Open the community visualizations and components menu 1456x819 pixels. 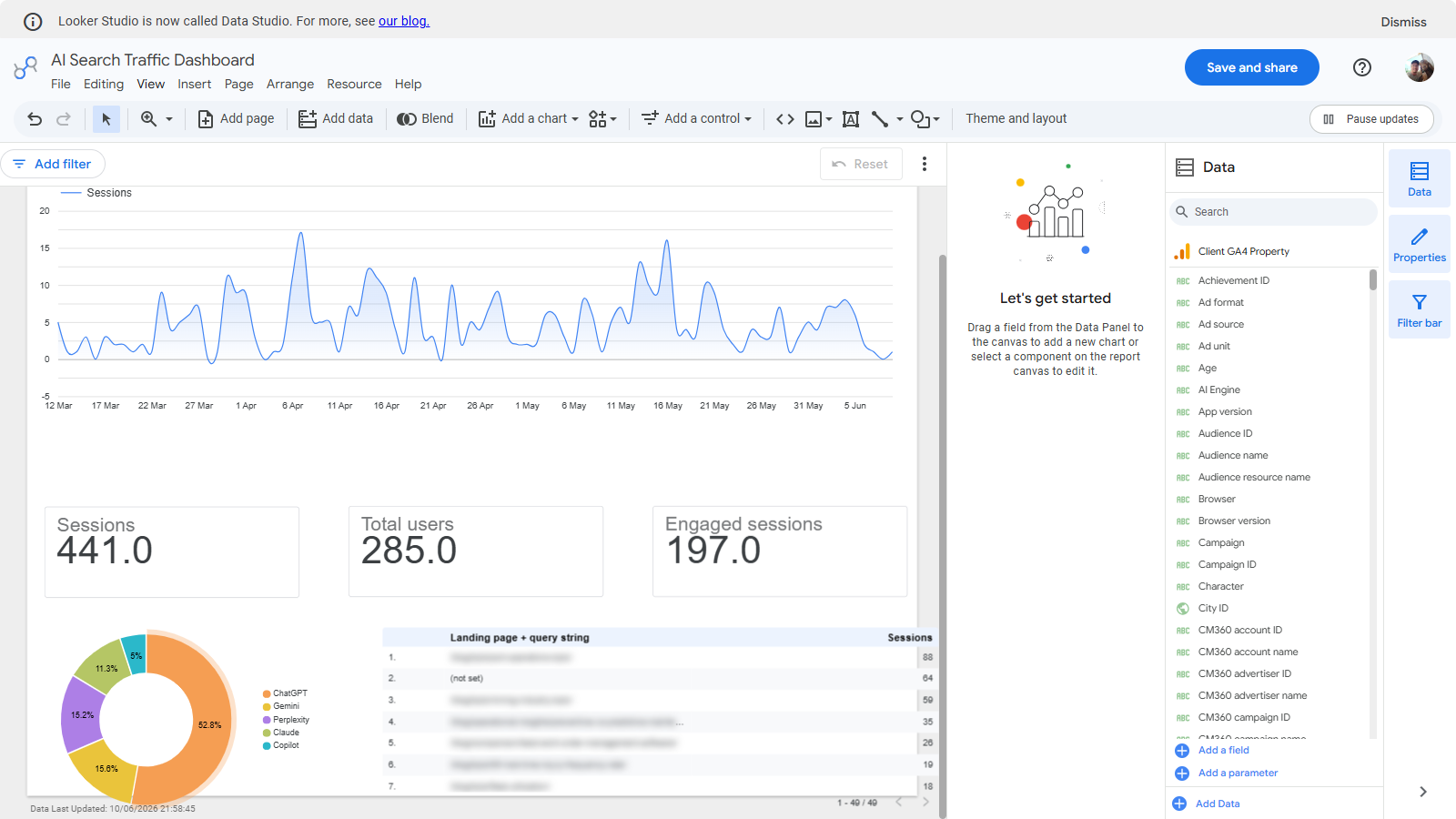pyautogui.click(x=602, y=118)
